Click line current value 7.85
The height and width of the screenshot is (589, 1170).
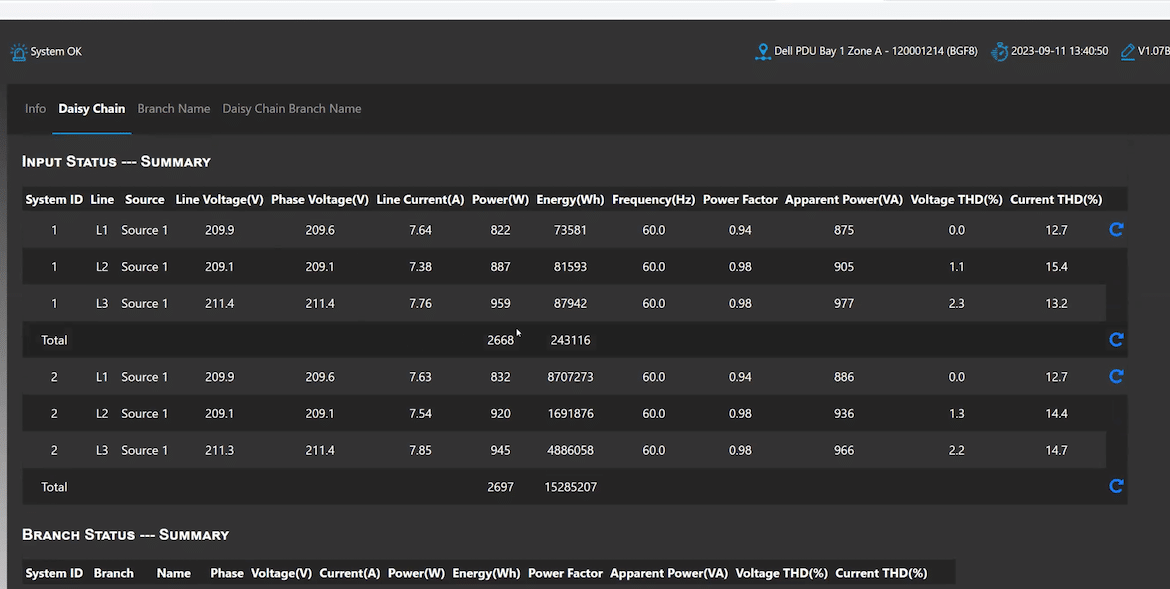pos(420,450)
